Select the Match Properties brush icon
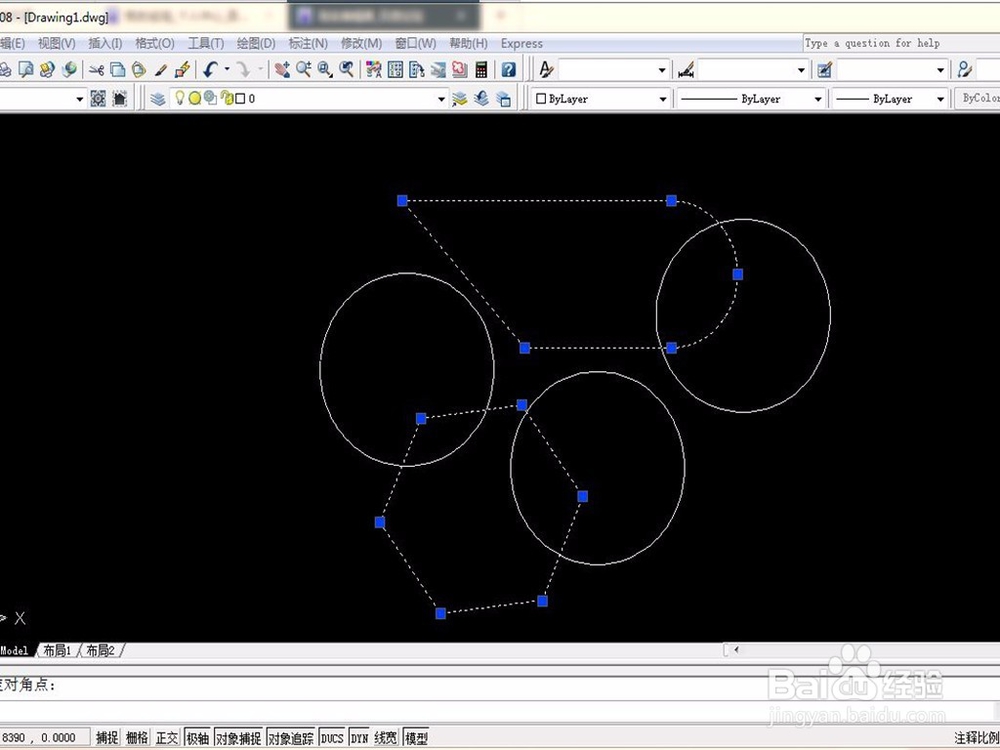 [x=161, y=69]
